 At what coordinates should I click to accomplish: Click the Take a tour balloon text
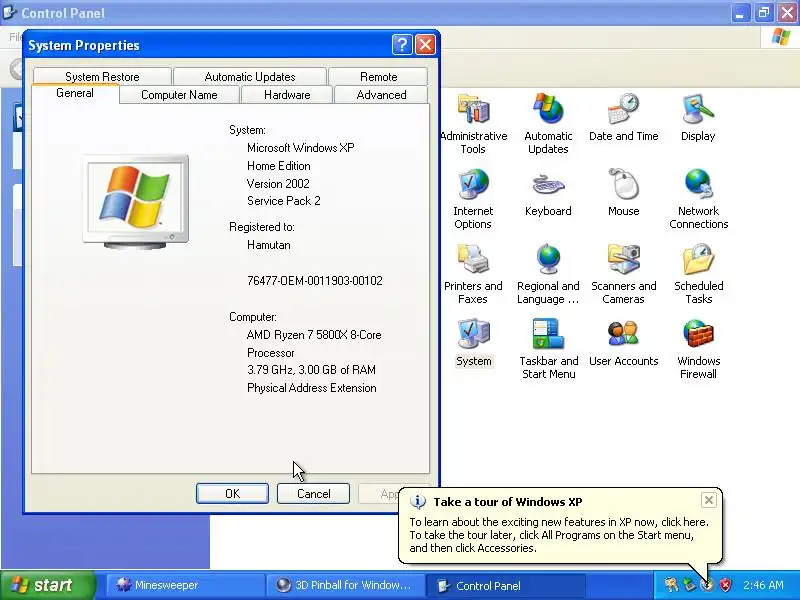559,535
